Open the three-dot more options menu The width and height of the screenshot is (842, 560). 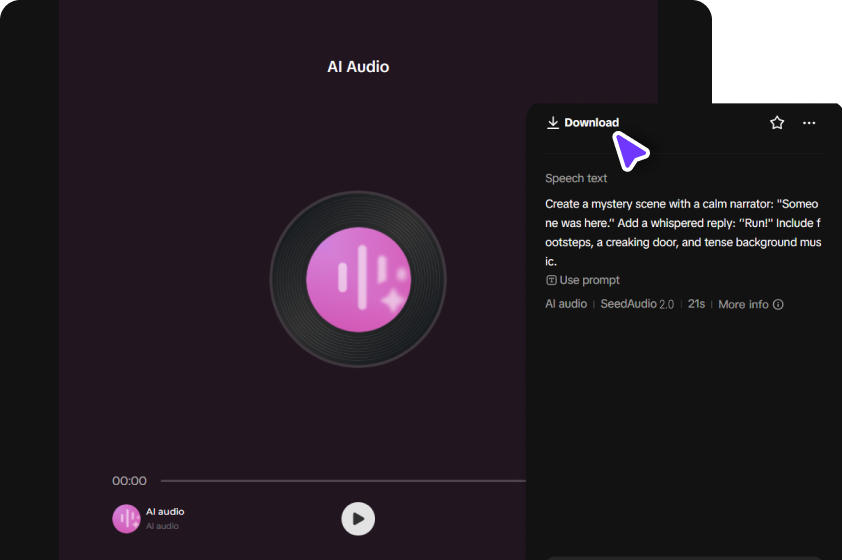809,123
